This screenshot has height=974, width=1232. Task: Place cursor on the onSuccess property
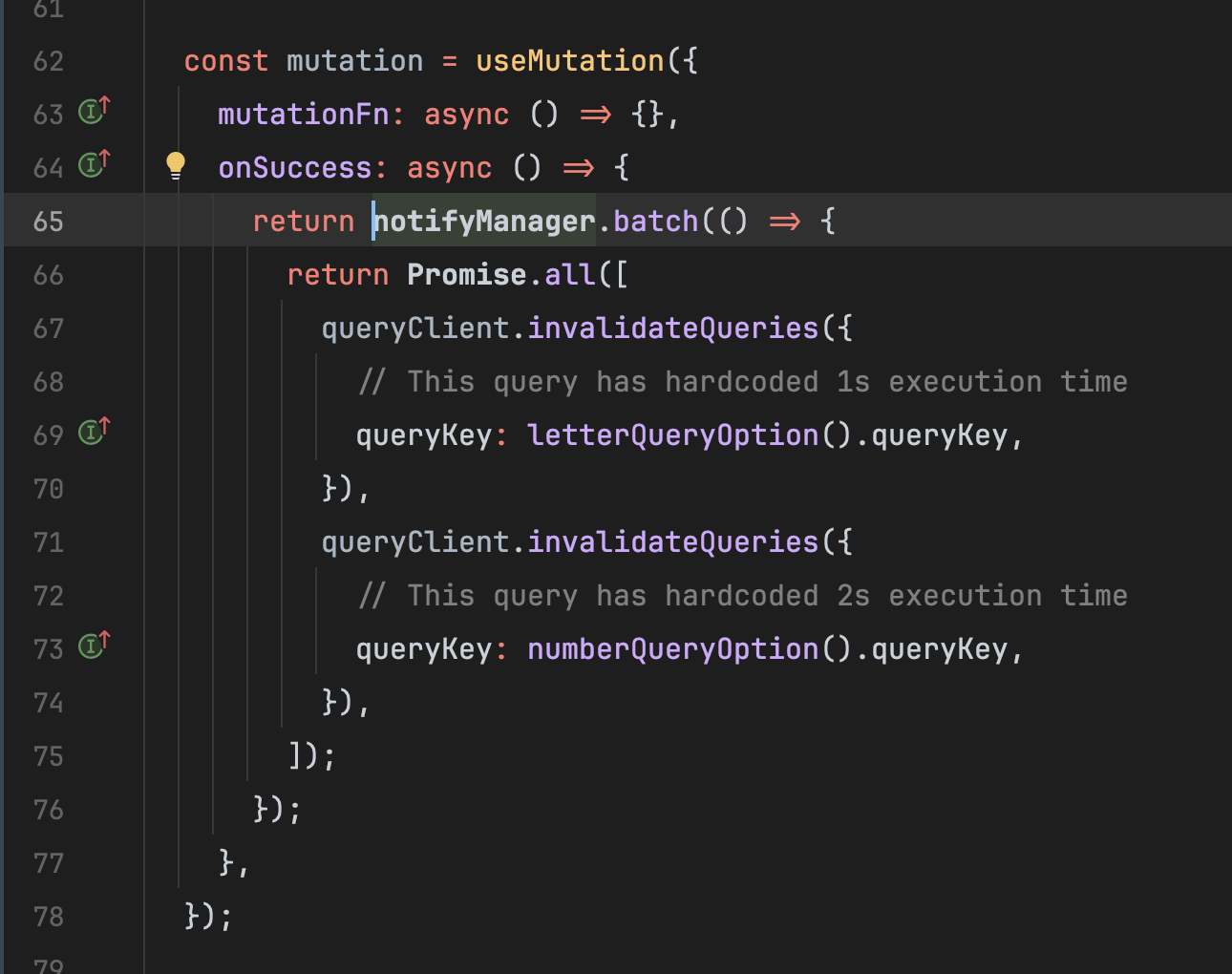point(295,168)
